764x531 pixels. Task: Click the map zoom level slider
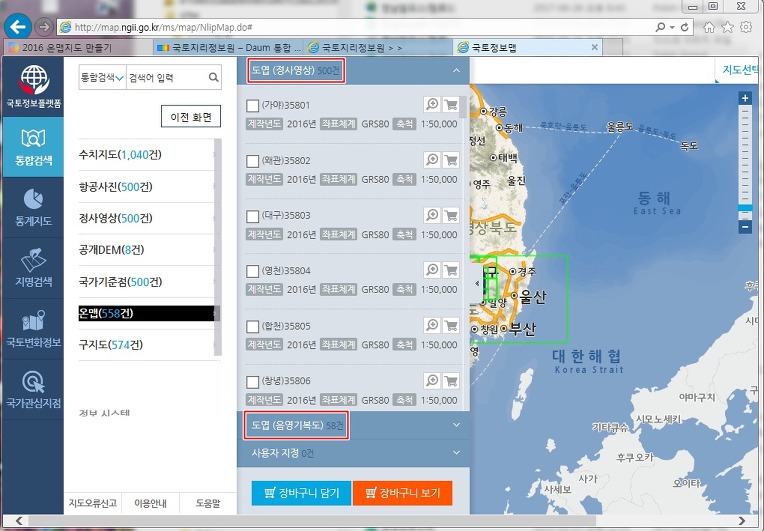tap(744, 160)
